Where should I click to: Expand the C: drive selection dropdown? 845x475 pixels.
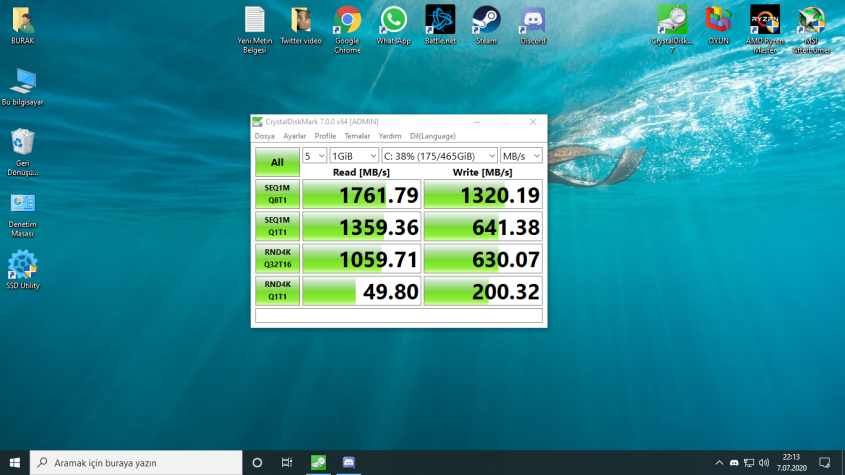(x=439, y=156)
